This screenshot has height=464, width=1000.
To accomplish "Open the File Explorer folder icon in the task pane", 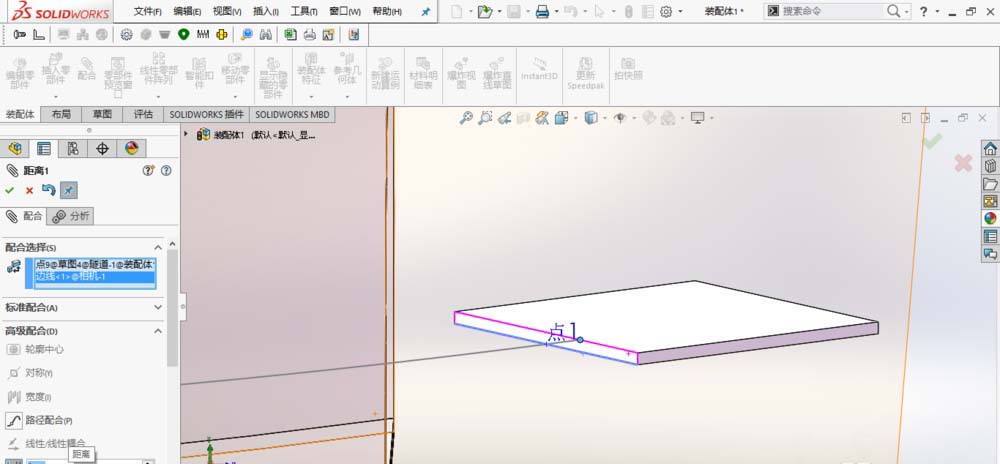I will coord(990,184).
